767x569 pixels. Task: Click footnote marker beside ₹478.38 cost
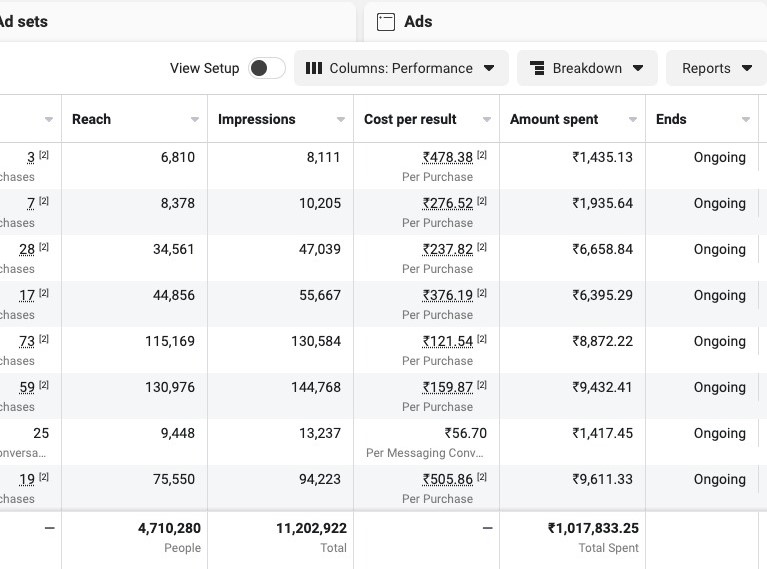[482, 155]
